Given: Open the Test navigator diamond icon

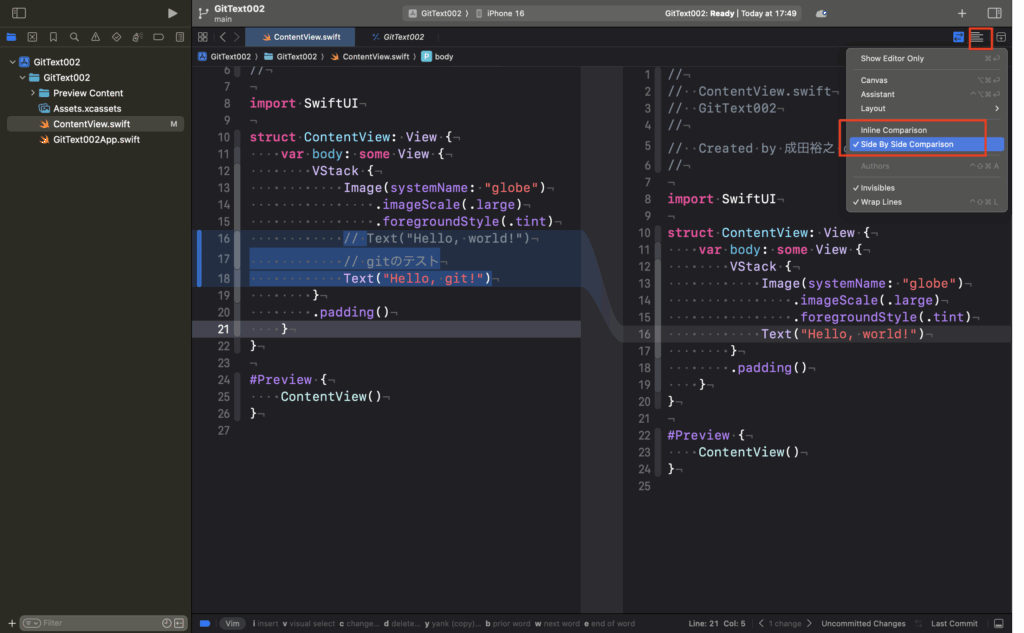Looking at the screenshot, I should (116, 37).
